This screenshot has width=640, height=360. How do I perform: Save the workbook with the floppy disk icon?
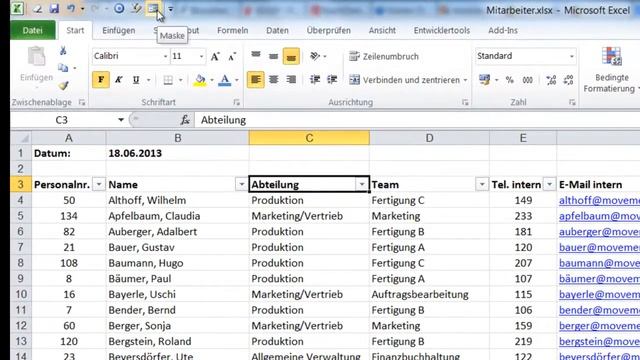coord(54,9)
